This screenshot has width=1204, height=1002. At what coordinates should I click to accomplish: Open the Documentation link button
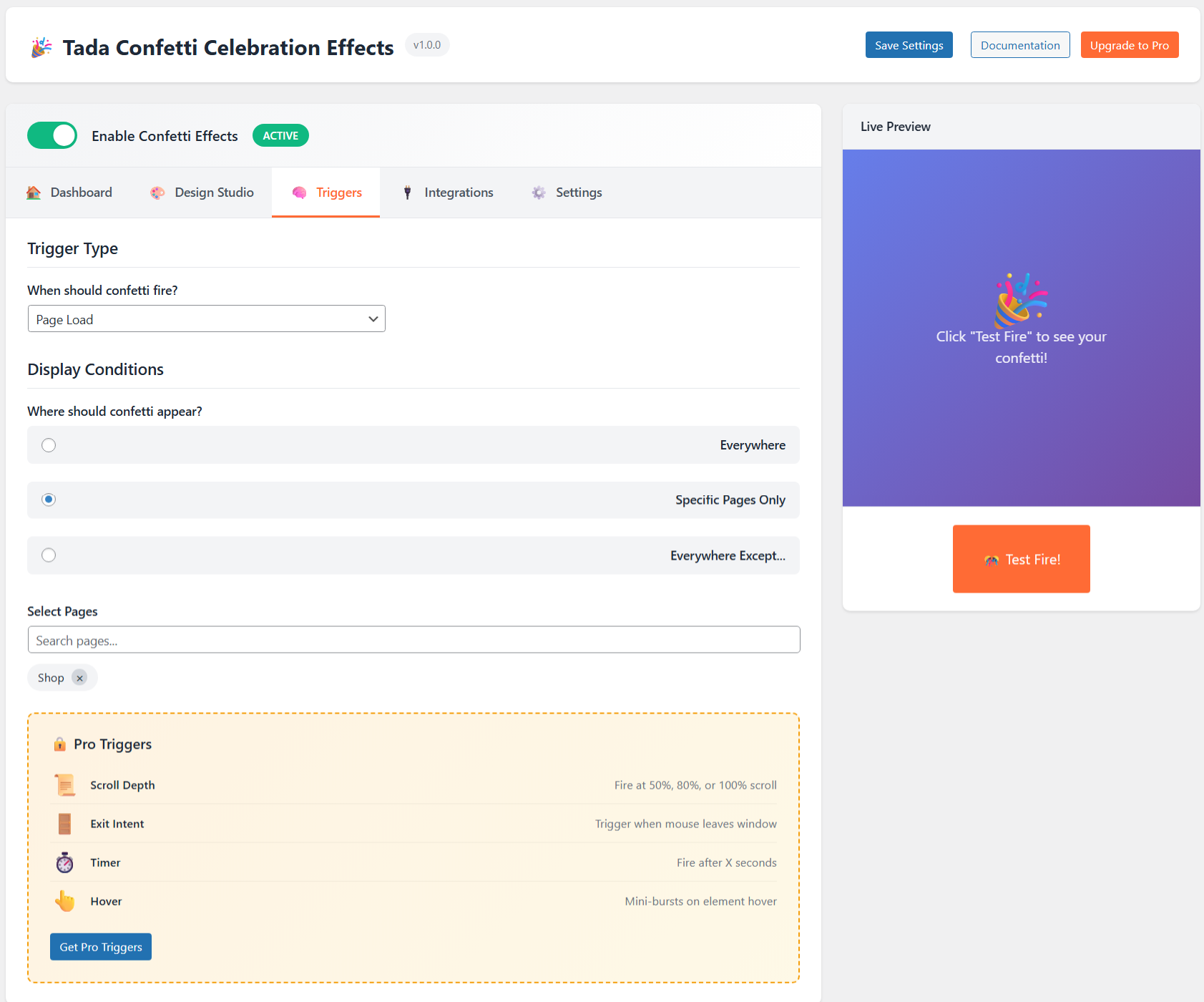point(1020,45)
